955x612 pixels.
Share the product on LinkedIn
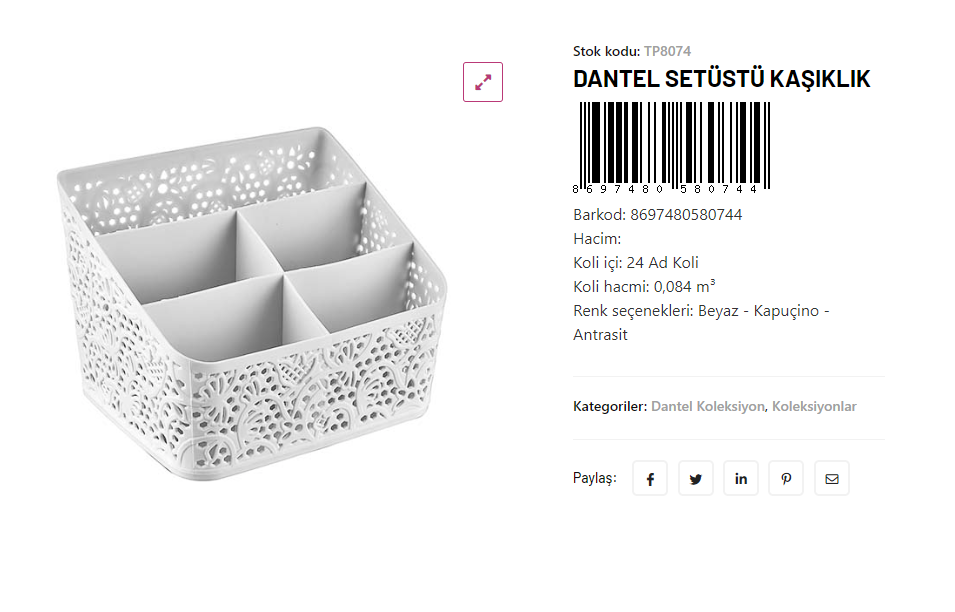coord(741,479)
